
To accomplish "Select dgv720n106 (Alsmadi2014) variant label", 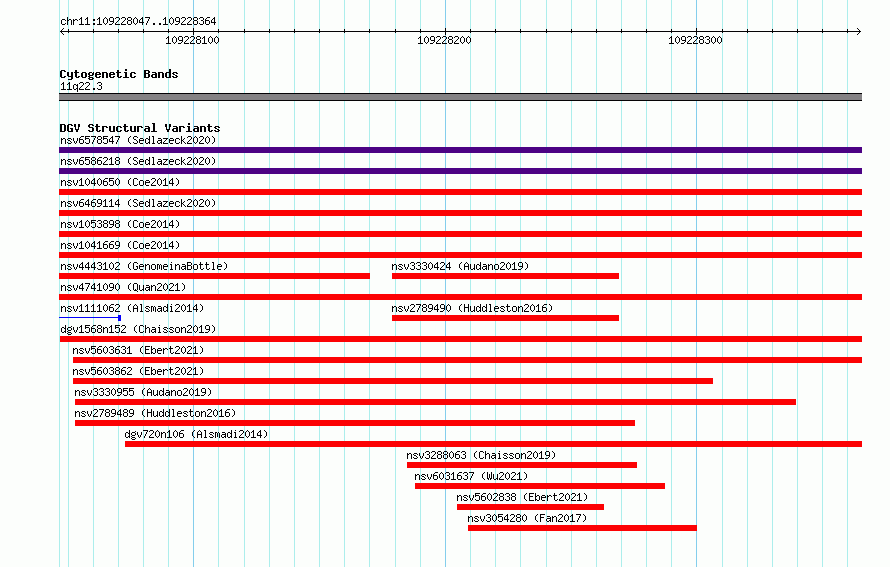I will 196,434.
